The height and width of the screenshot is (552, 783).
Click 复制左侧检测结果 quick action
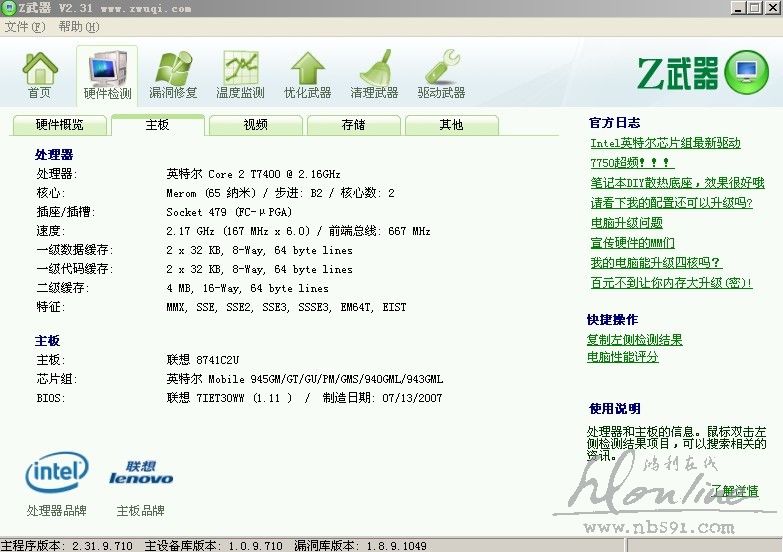pos(635,340)
